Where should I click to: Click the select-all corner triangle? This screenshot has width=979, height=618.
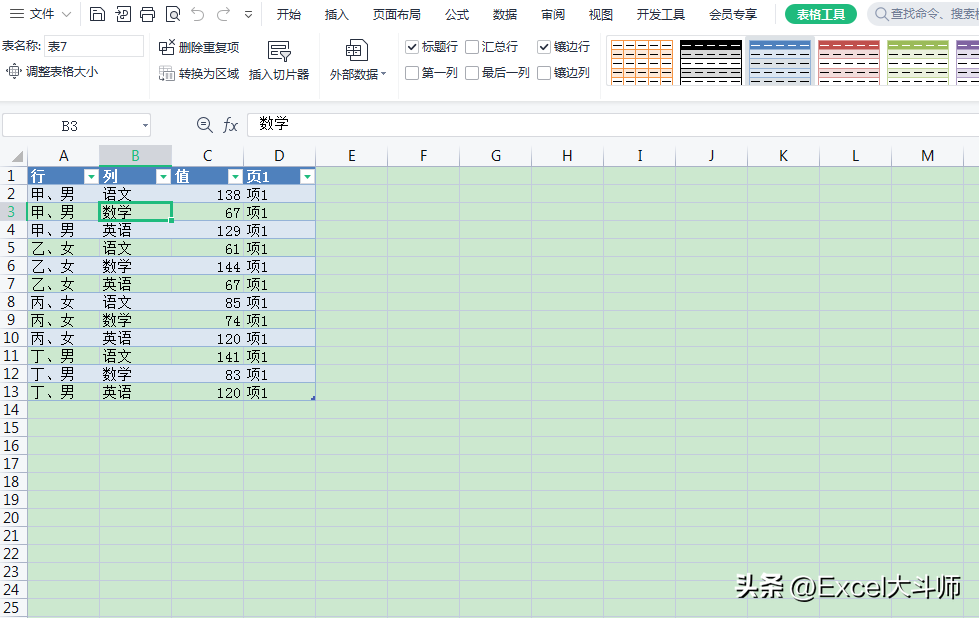point(17,157)
